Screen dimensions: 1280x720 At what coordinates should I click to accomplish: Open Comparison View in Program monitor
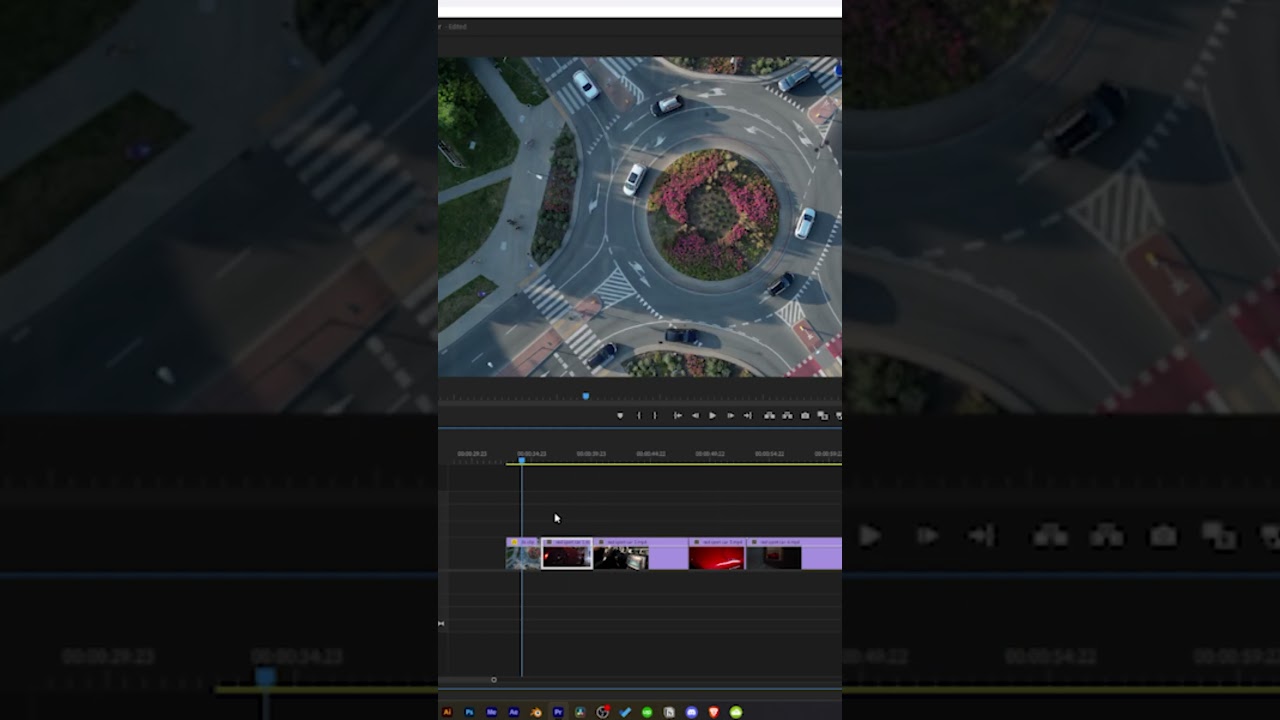[x=823, y=415]
